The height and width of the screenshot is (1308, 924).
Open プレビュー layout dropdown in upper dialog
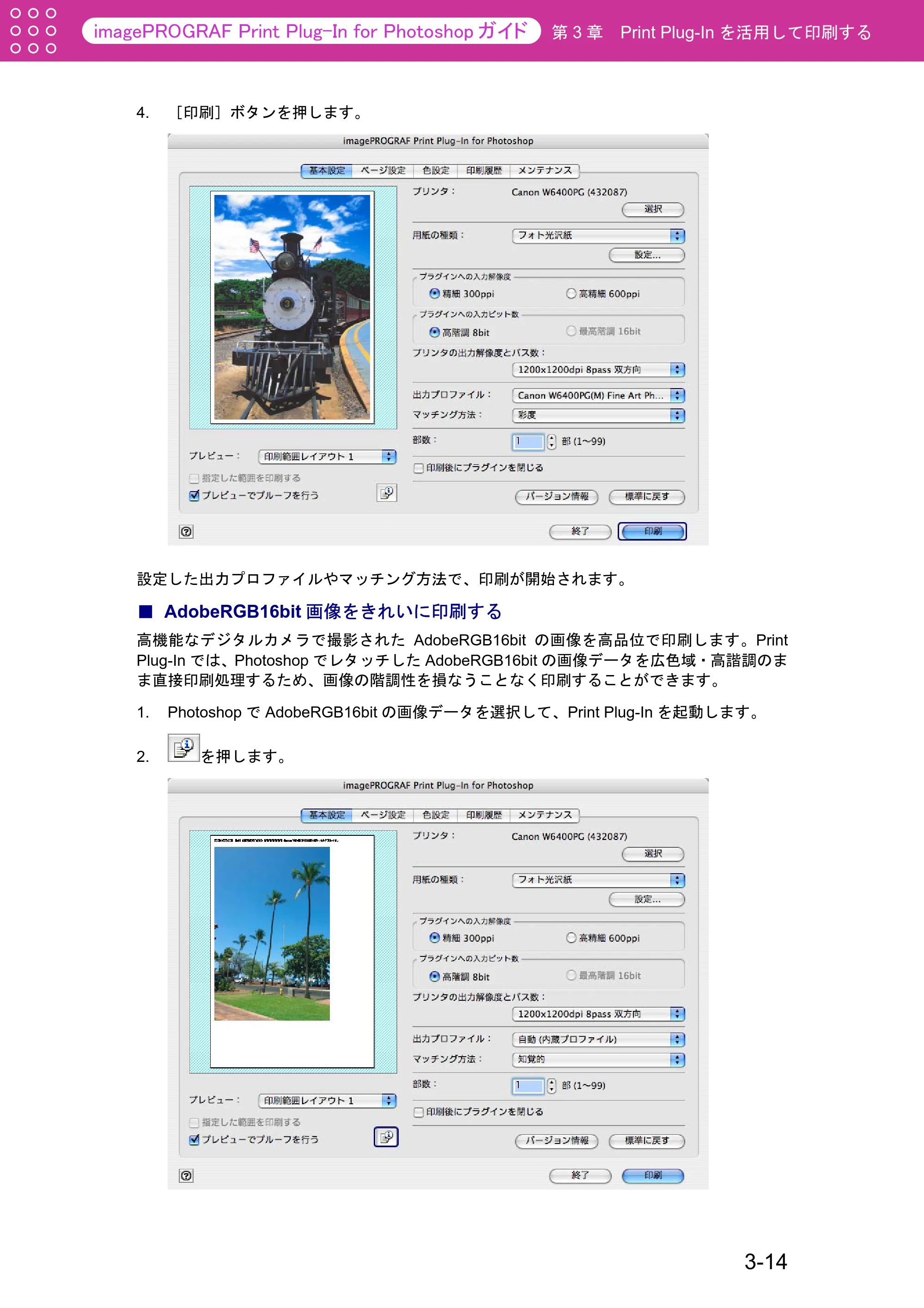(x=327, y=456)
